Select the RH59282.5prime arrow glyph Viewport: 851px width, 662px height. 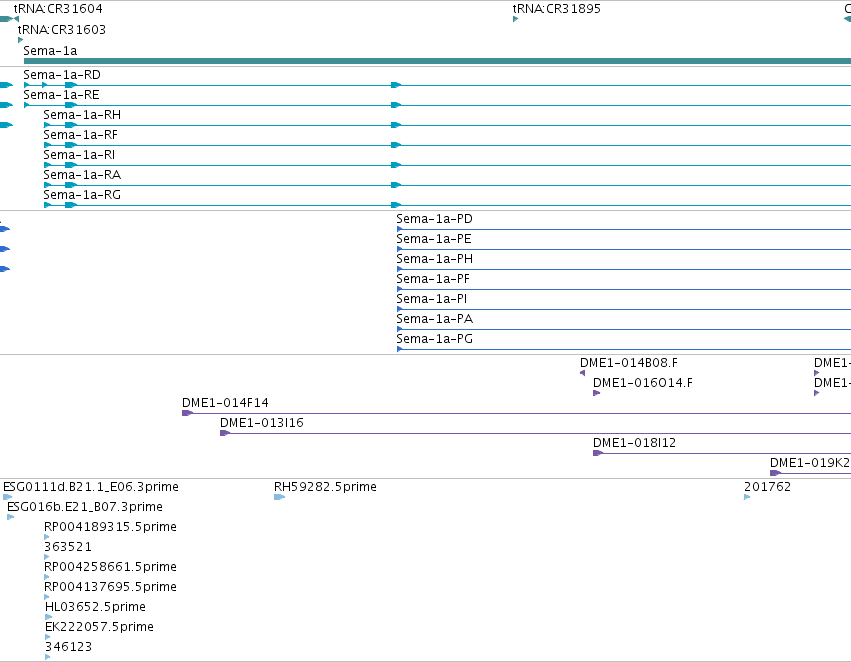click(x=279, y=498)
